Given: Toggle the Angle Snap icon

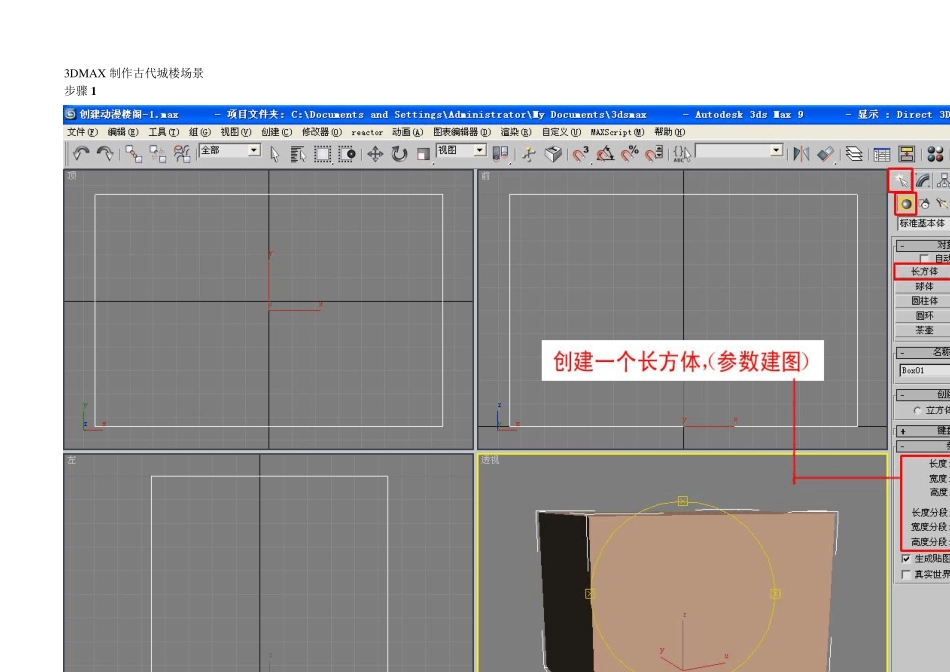Looking at the screenshot, I should 605,153.
